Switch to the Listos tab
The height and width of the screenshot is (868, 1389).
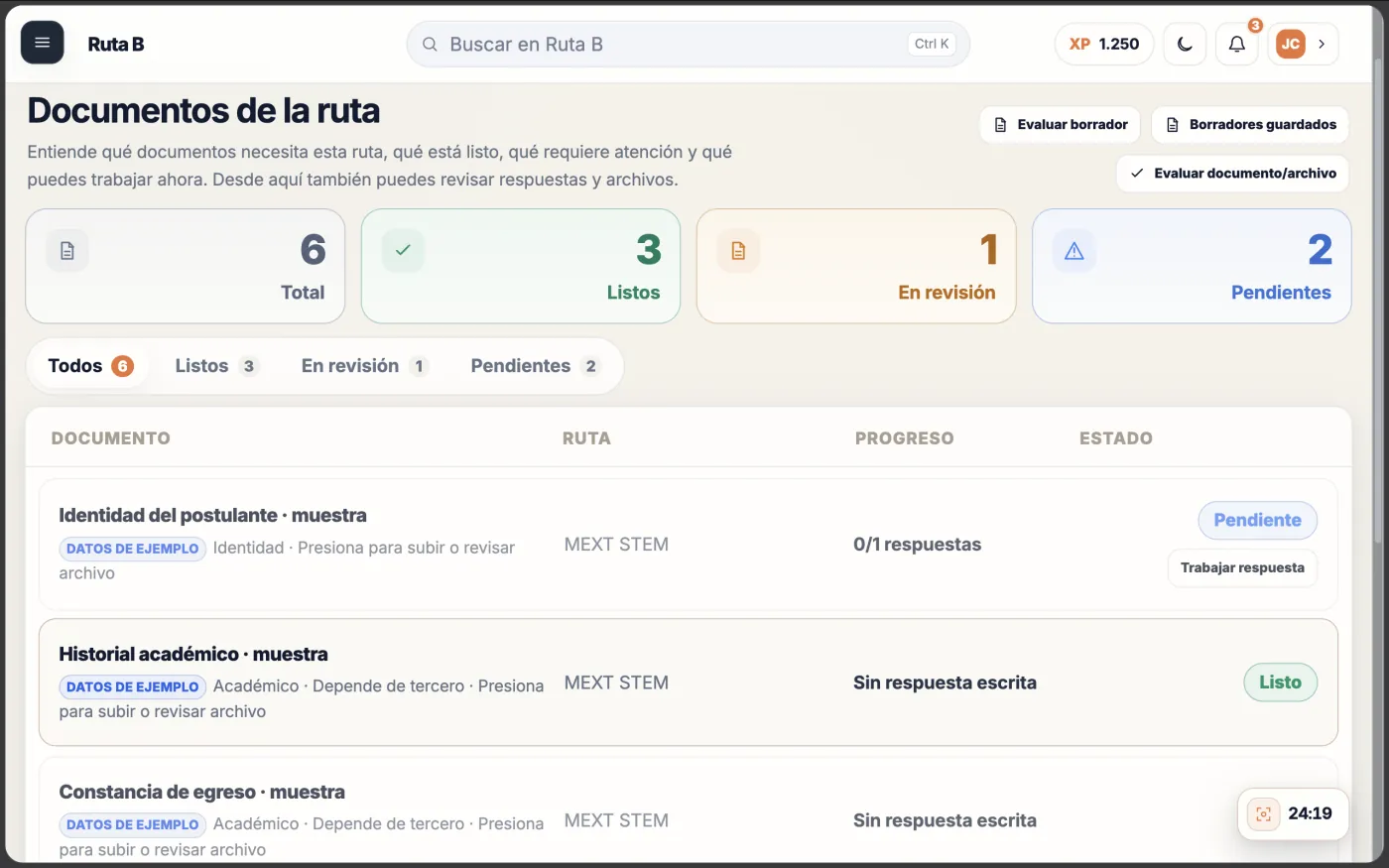216,366
